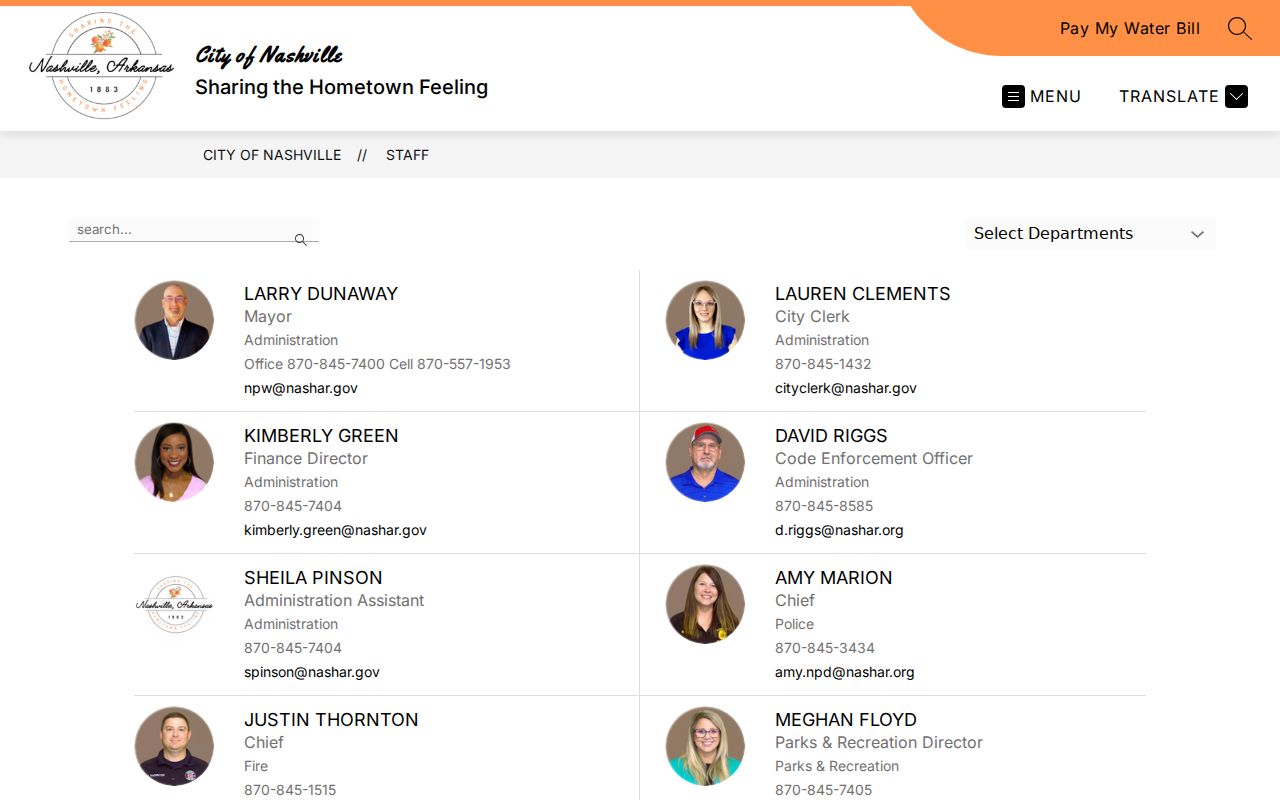
Task: Click the name JUSTIN THORNTON
Action: pyautogui.click(x=331, y=720)
